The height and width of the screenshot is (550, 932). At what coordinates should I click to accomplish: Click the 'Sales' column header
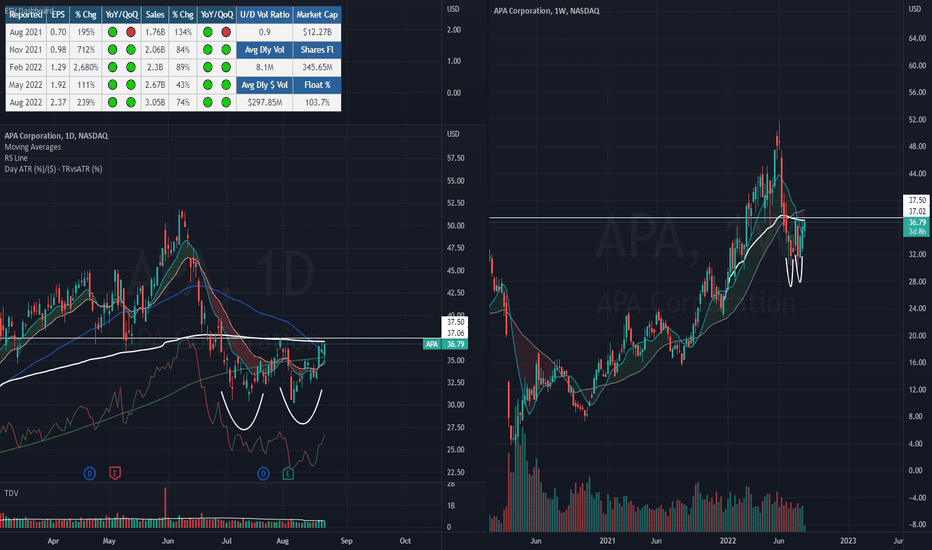[x=155, y=14]
